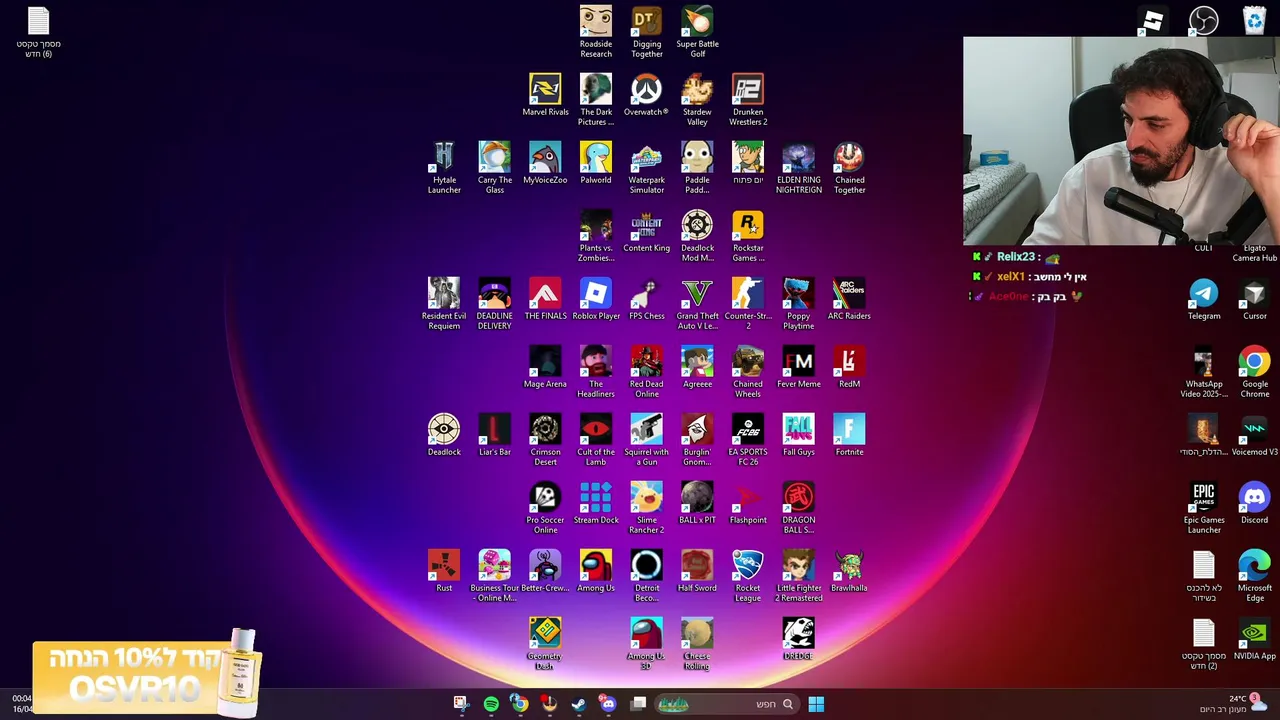Select Red Dead Online icon
Screen dimensions: 1280x720
(x=647, y=371)
